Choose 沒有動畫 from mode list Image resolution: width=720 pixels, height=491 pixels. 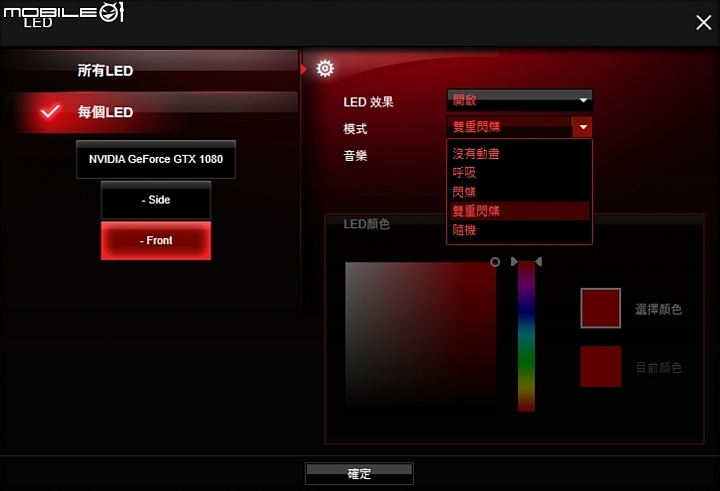click(519, 154)
